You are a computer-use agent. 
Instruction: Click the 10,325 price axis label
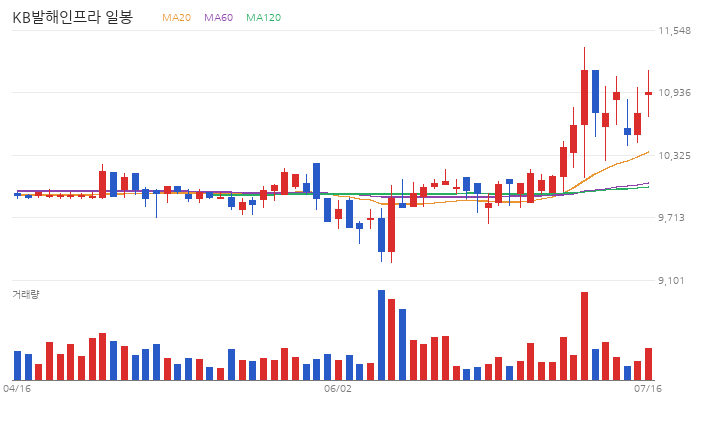(675, 156)
